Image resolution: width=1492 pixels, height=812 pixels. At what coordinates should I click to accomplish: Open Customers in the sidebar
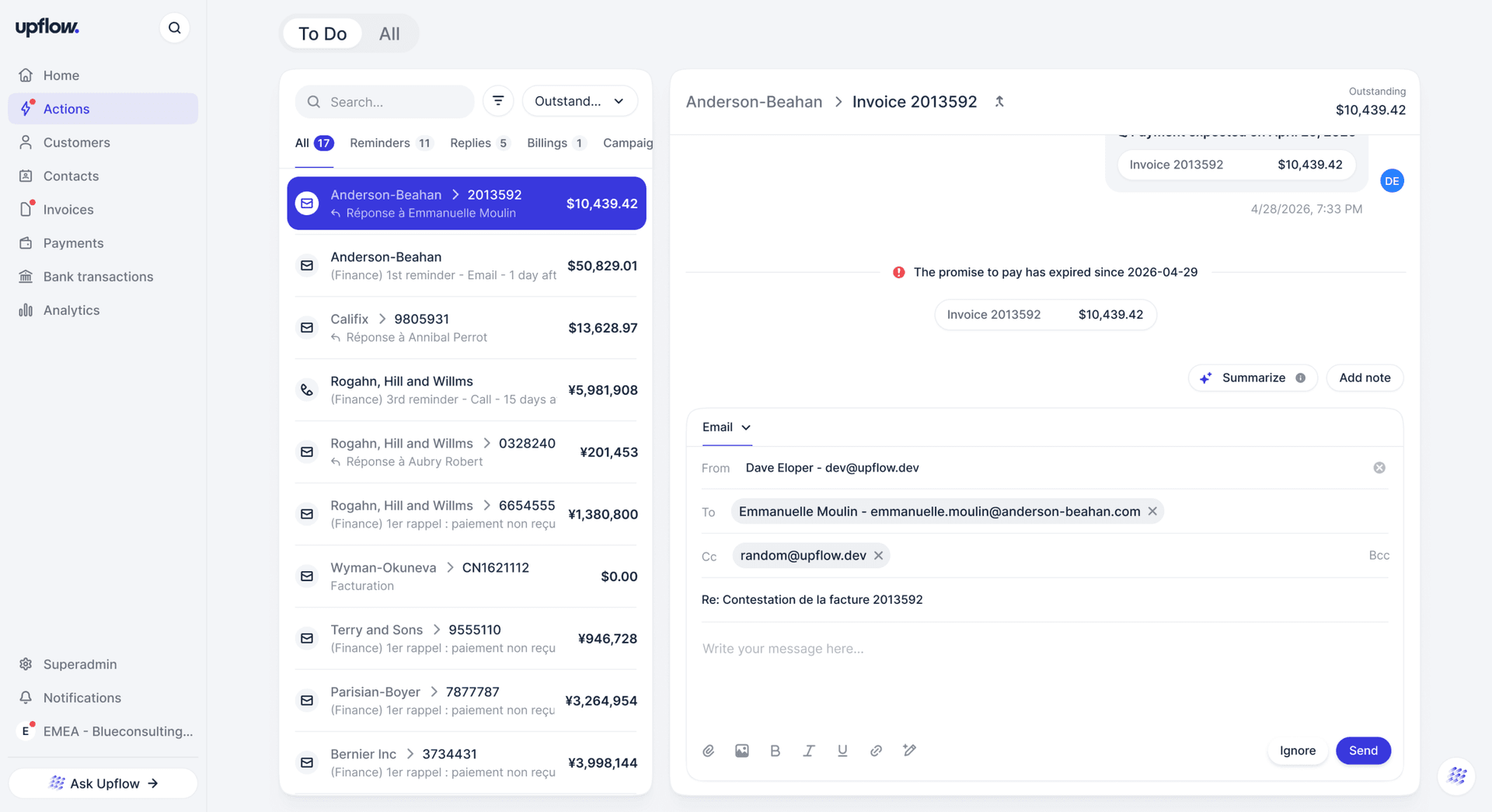(103, 142)
